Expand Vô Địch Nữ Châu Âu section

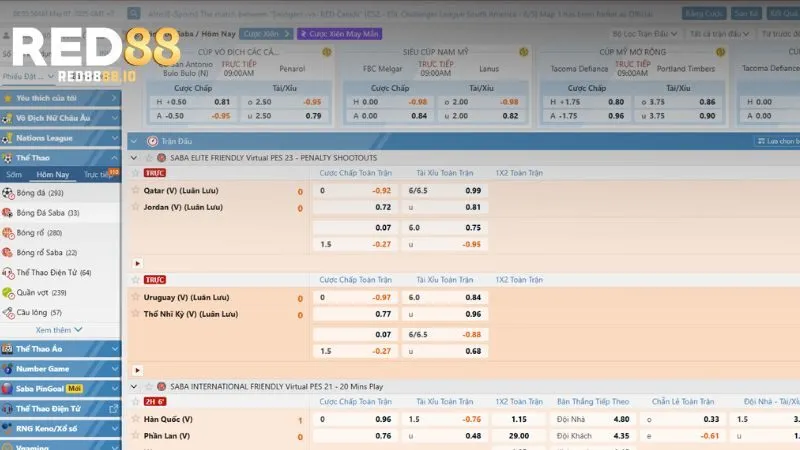61,118
